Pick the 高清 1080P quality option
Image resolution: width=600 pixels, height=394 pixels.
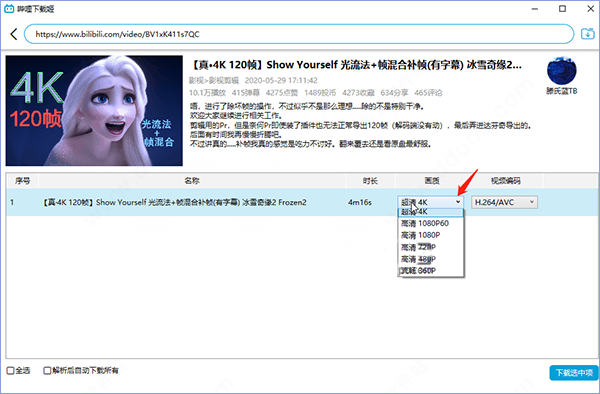click(x=431, y=235)
